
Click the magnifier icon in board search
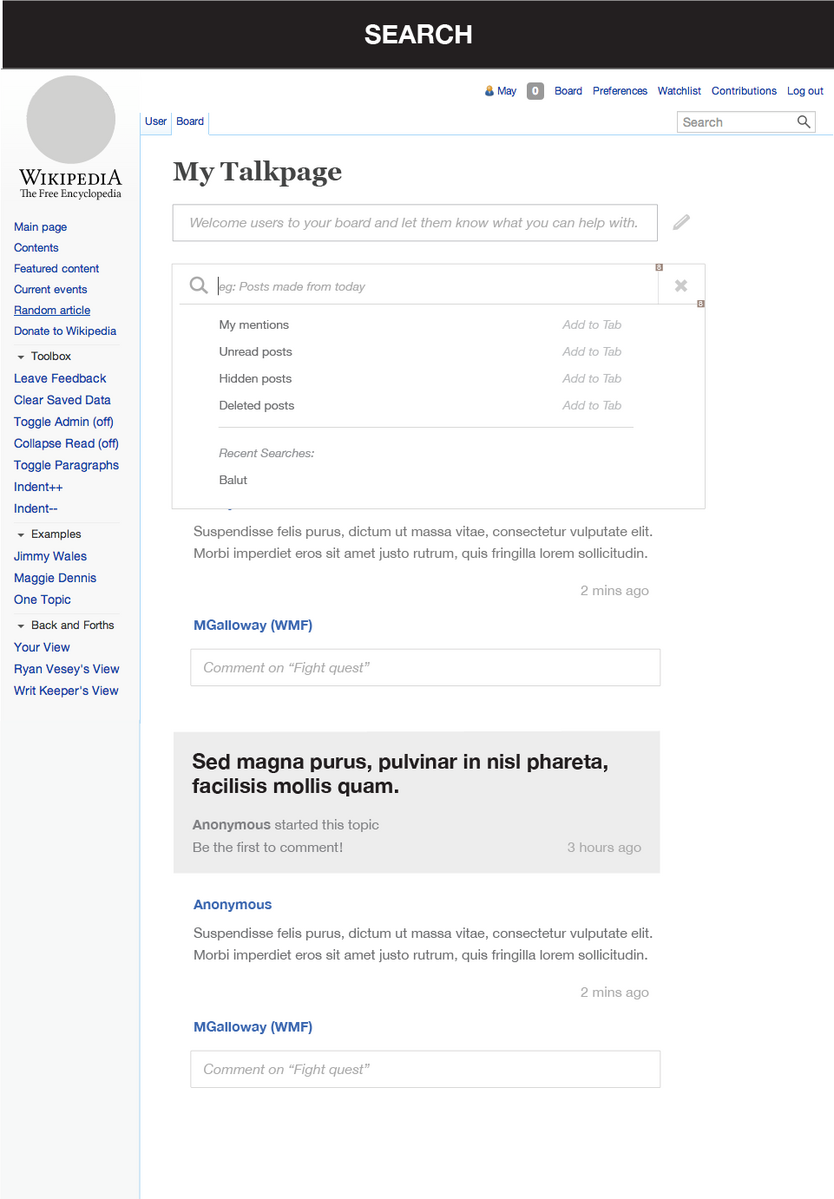(x=198, y=286)
